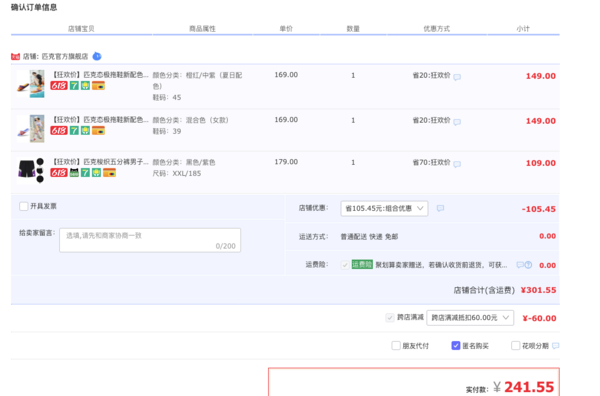Click the credit card badge on the 45码 slipper

[98, 86]
